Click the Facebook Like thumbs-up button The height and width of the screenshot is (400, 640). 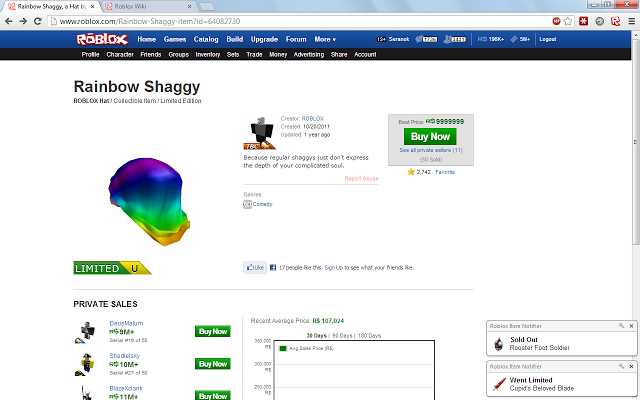[x=255, y=267]
